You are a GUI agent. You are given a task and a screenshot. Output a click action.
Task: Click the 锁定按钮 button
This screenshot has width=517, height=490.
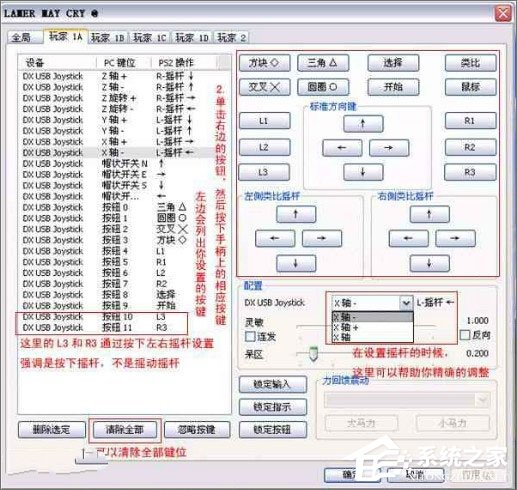[x=273, y=430]
